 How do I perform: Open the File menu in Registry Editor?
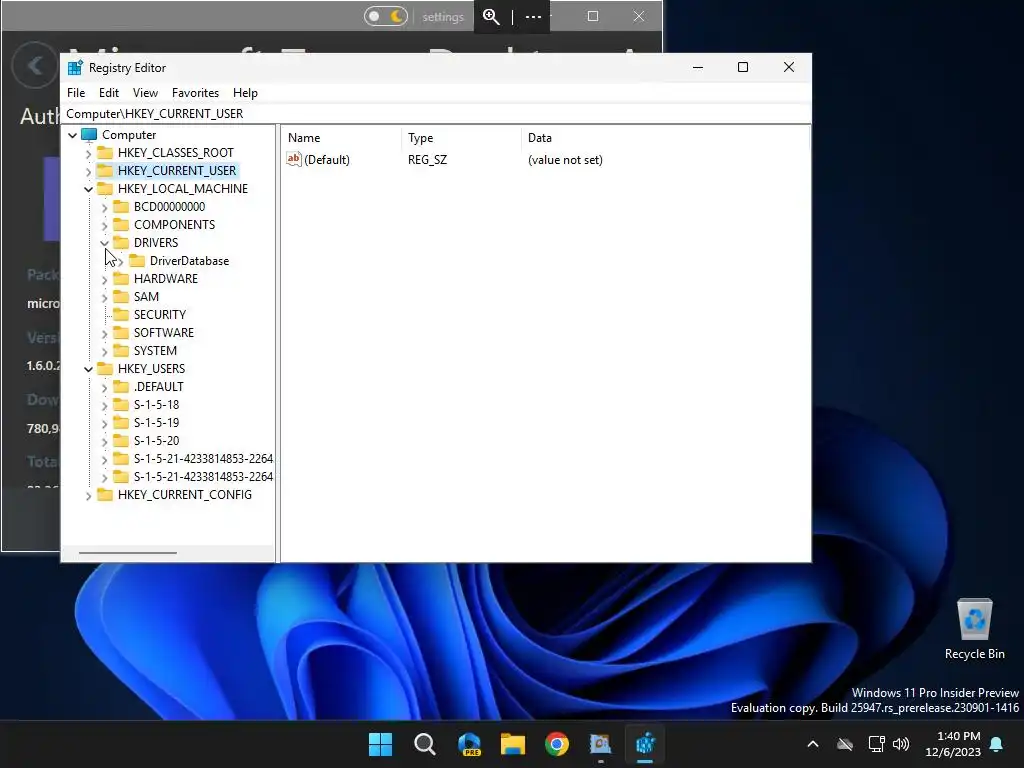(x=76, y=93)
